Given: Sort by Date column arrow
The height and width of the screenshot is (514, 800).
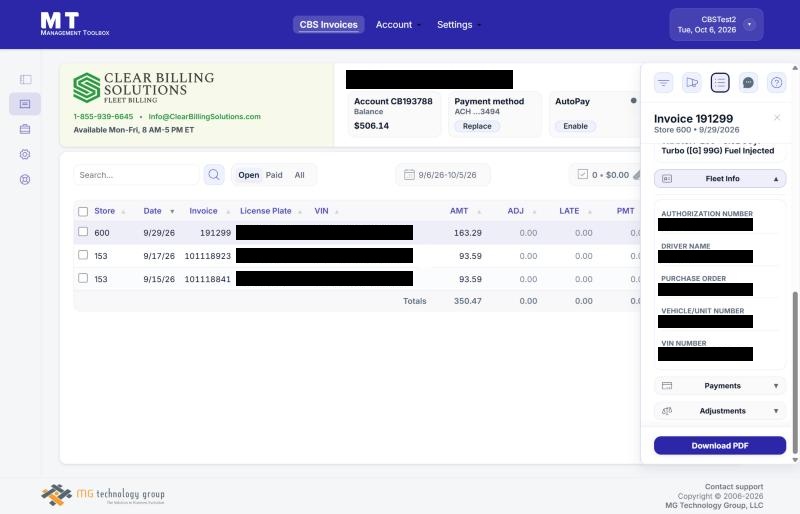Looking at the screenshot, I should (x=172, y=212).
